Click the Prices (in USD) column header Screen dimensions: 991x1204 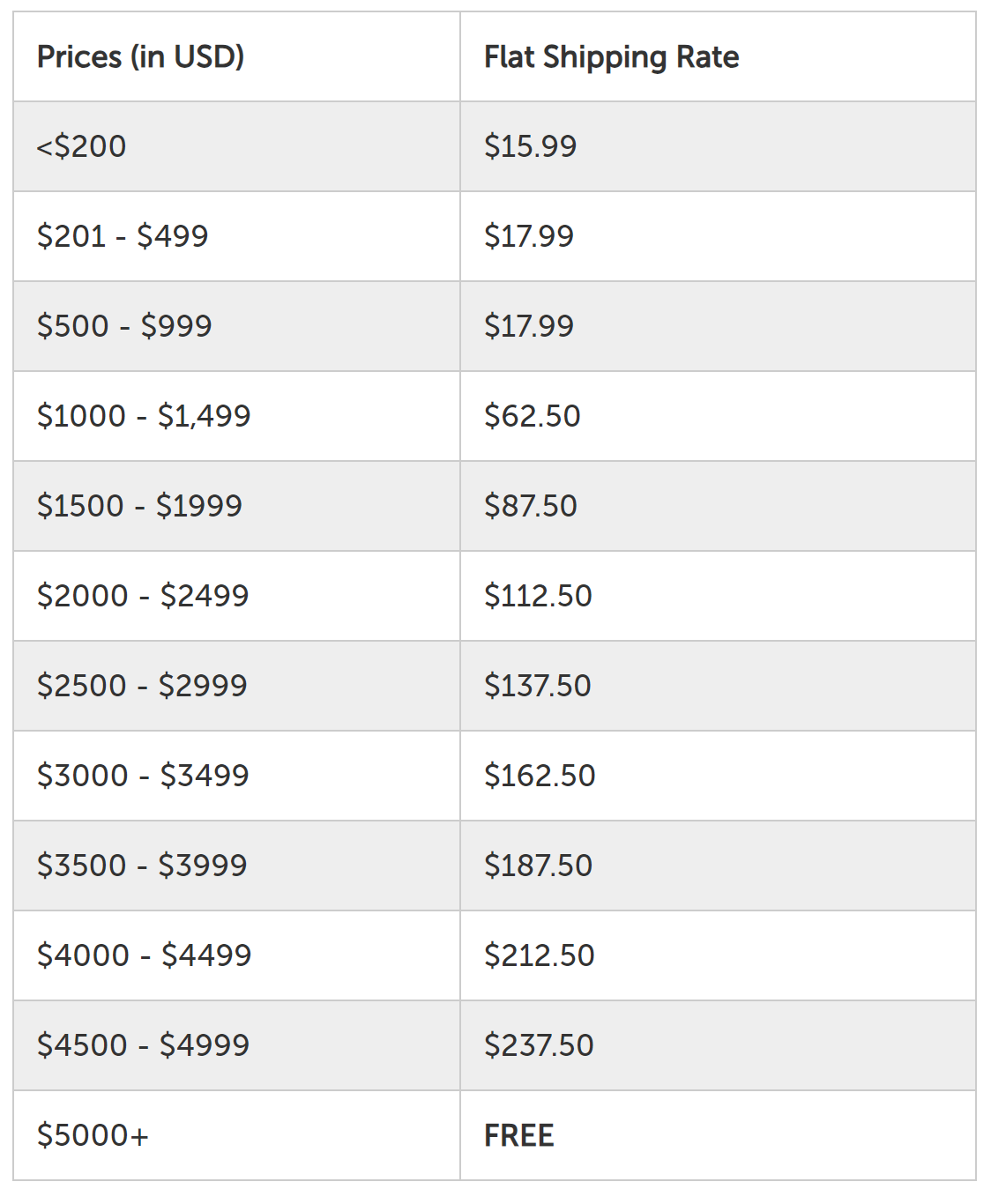(141, 57)
